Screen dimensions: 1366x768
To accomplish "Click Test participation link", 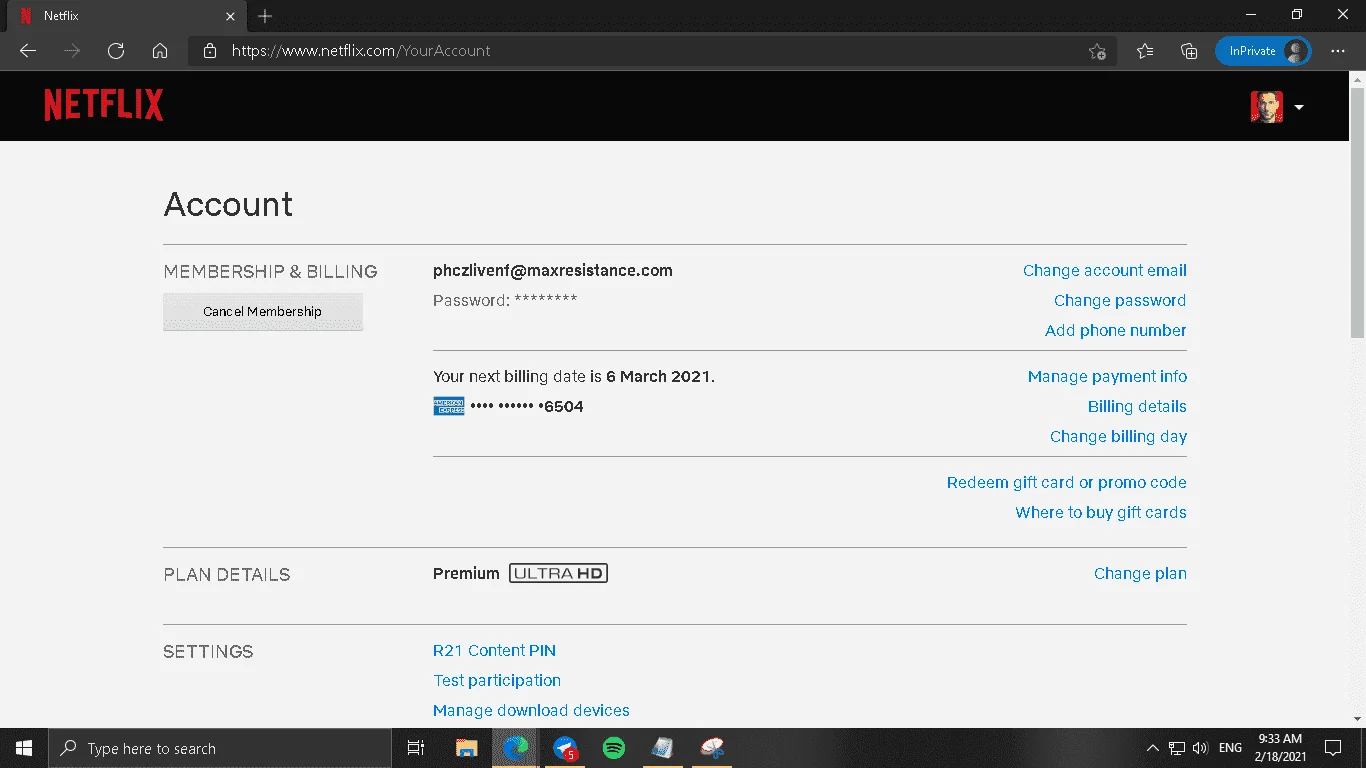I will (x=497, y=680).
